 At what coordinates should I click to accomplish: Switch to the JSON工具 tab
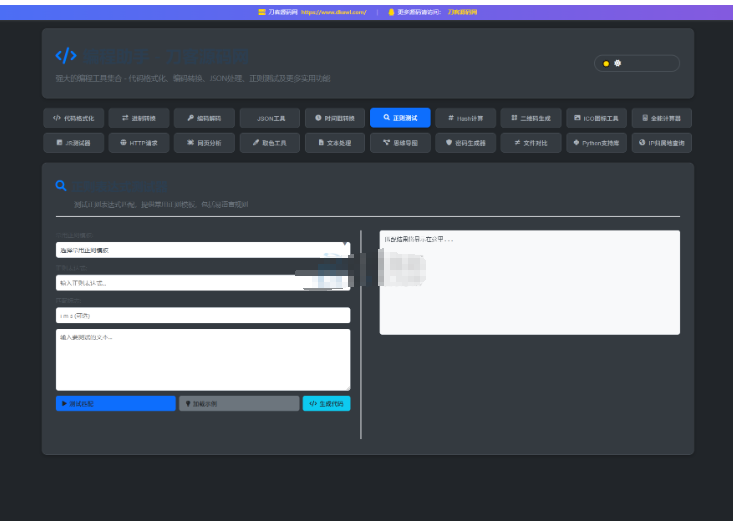tap(270, 118)
